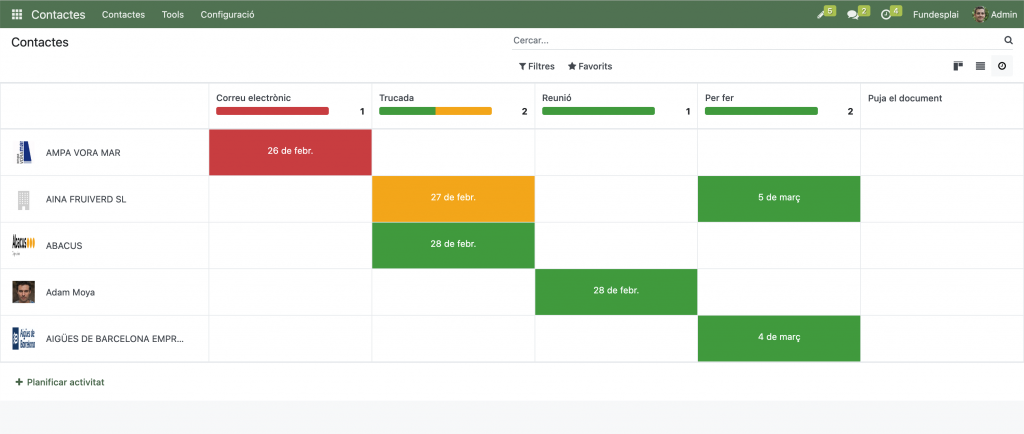
Task: Click the Admin user avatar
Action: click(x=980, y=15)
